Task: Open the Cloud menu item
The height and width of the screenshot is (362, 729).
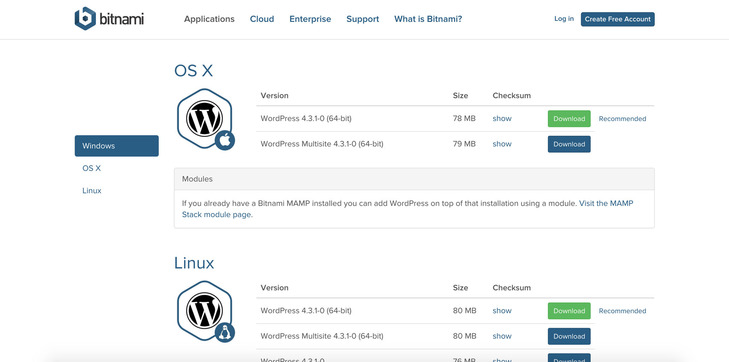Action: [x=262, y=19]
